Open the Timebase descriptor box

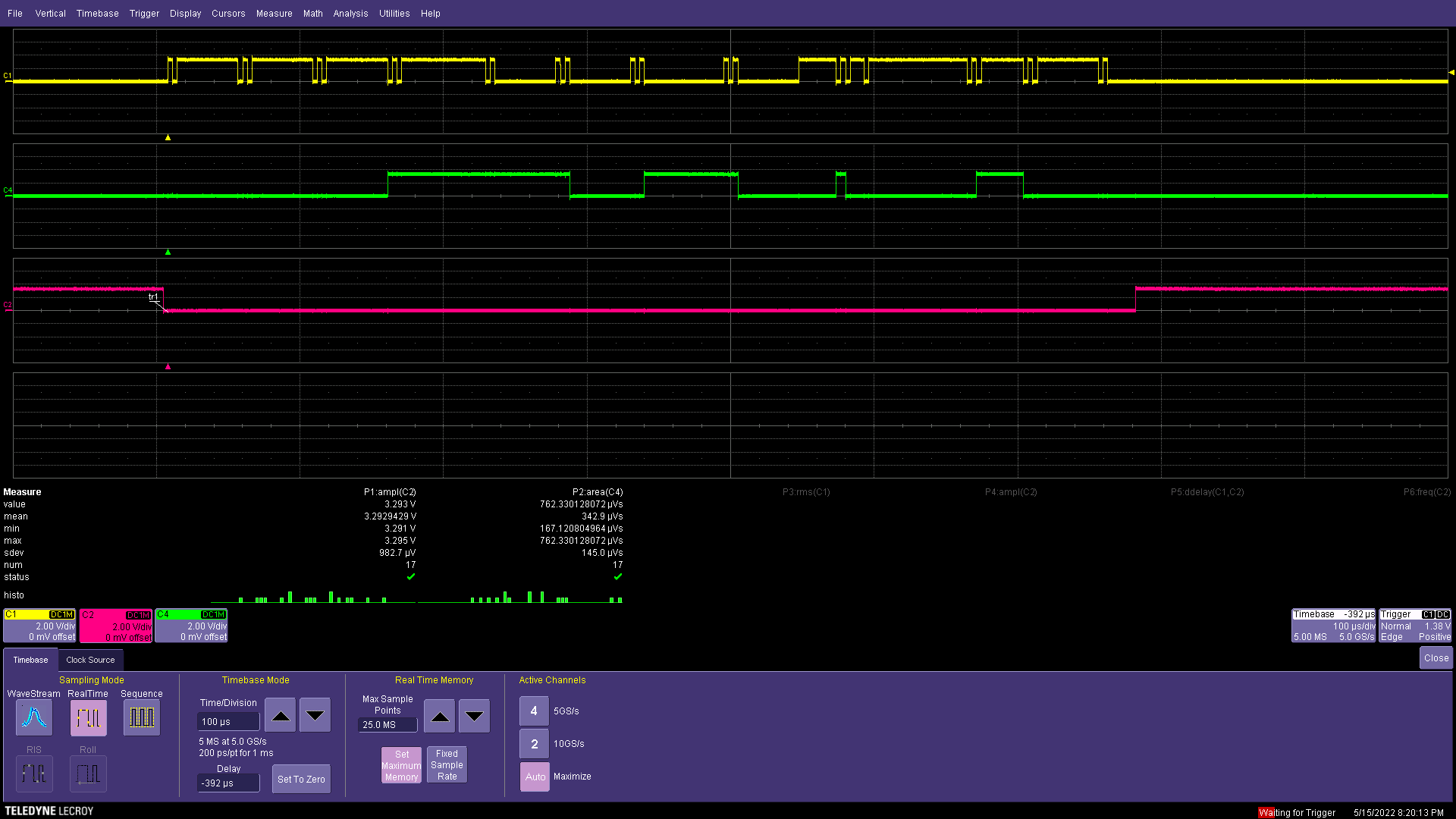(1333, 626)
